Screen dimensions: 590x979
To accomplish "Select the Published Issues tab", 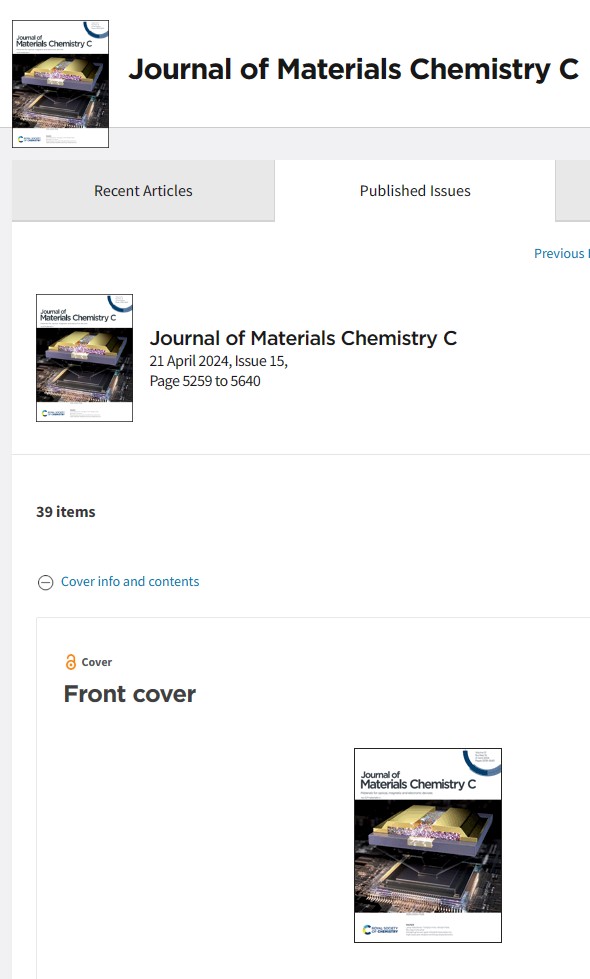I will (x=415, y=190).
